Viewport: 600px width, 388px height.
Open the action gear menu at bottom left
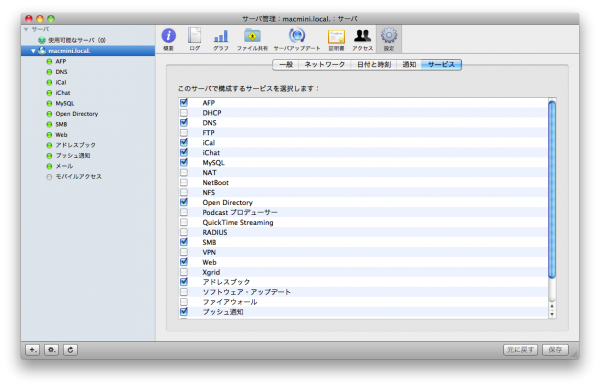click(x=51, y=350)
